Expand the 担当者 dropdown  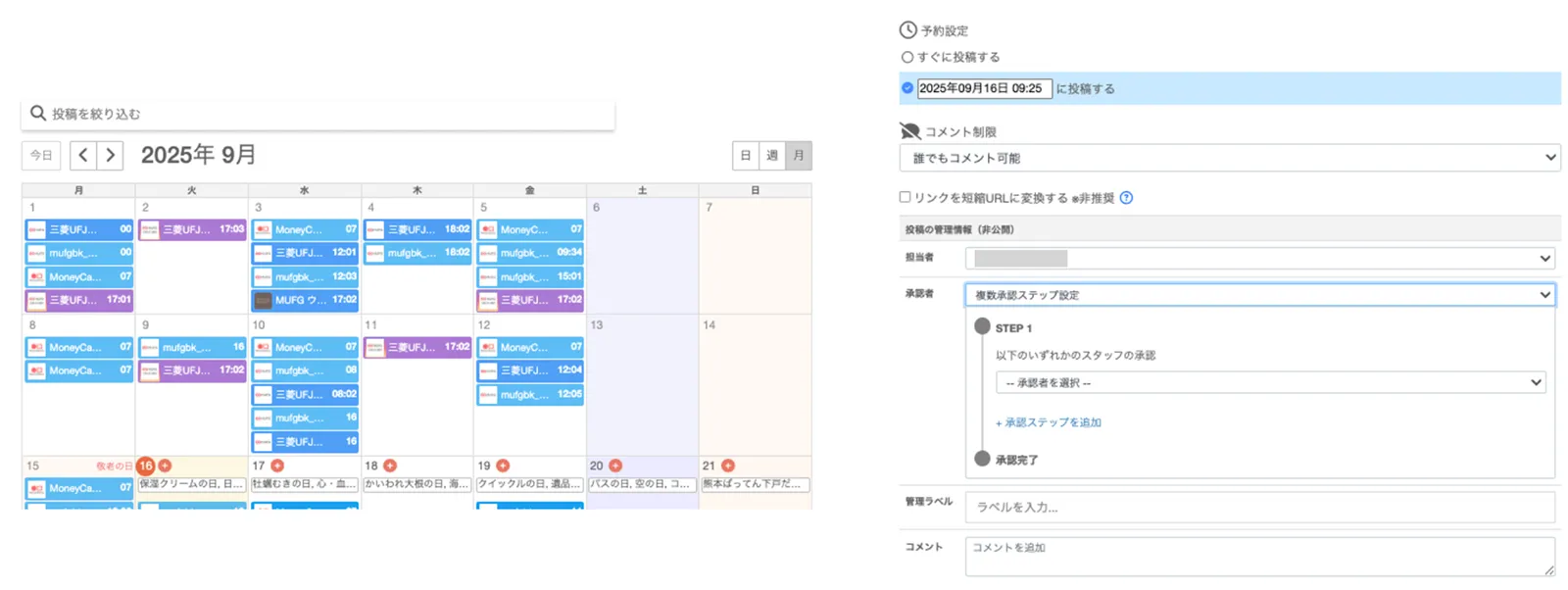click(x=1259, y=259)
